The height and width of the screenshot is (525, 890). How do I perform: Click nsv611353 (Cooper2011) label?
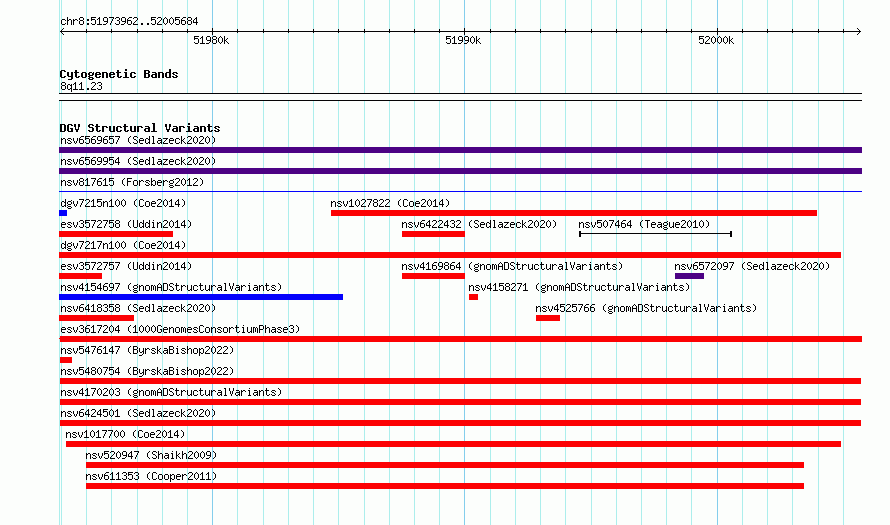point(151,476)
